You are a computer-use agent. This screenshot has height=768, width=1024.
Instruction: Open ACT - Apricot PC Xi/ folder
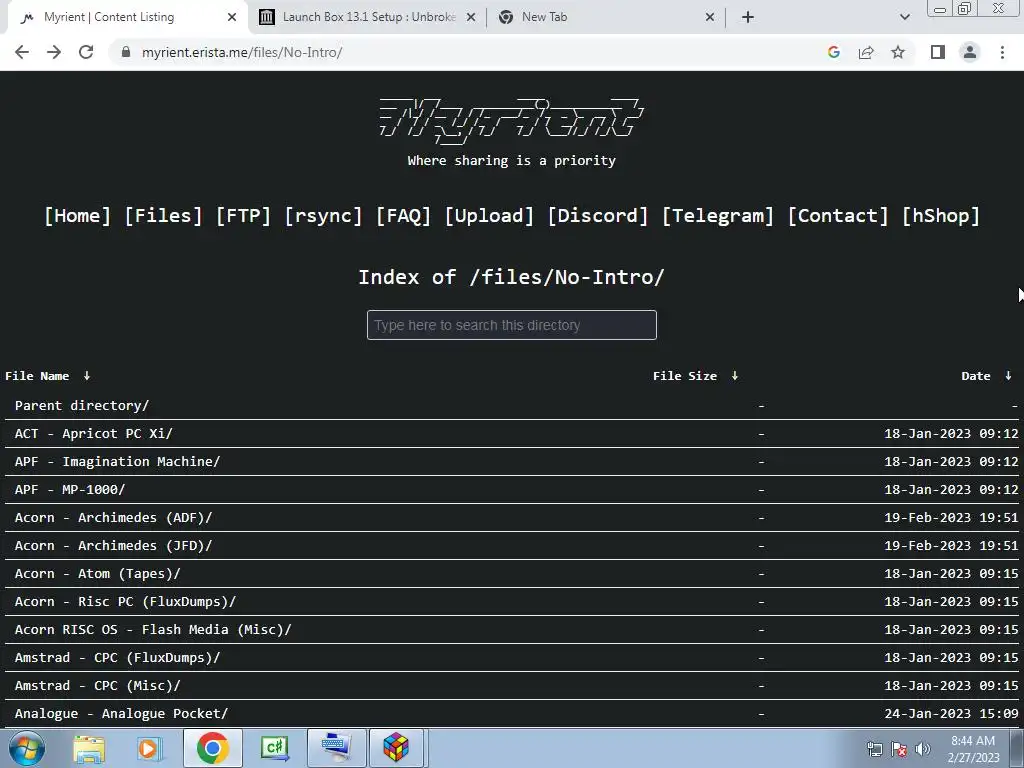click(93, 434)
